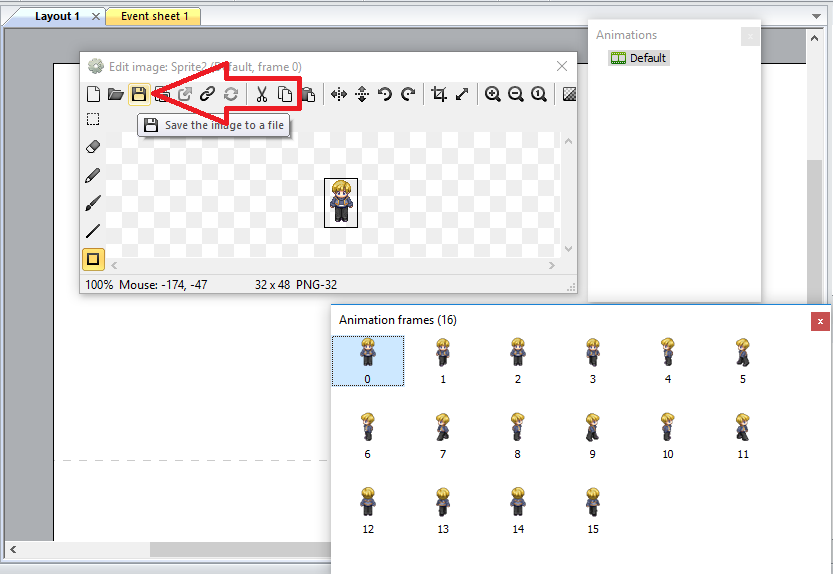Mirror the image horizontally
The width and height of the screenshot is (833, 574).
(x=338, y=95)
